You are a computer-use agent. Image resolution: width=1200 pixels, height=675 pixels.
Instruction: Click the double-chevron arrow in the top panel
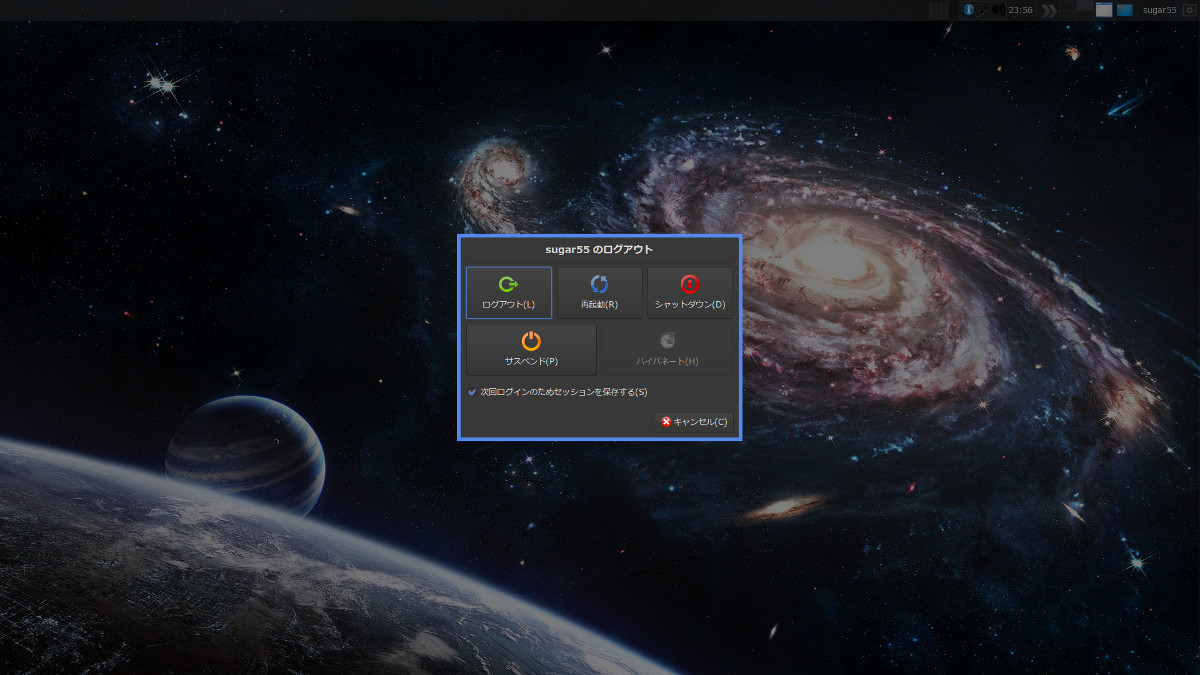1048,10
